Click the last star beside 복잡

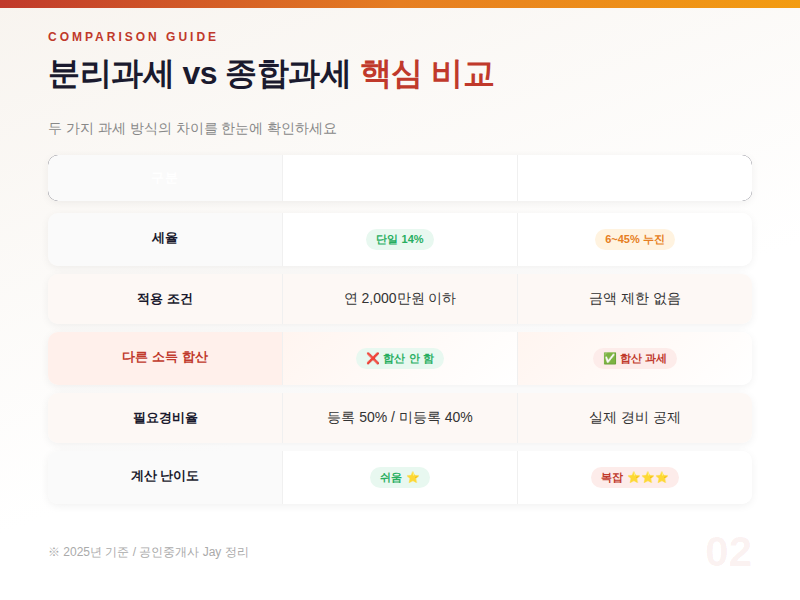tap(662, 477)
